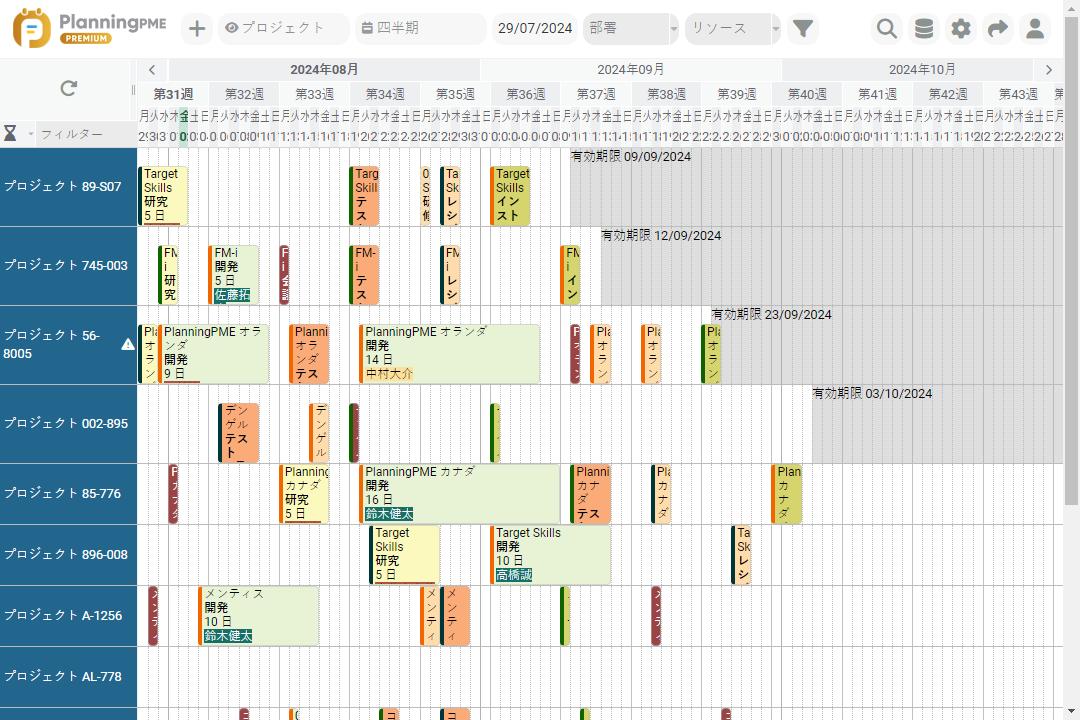Open the user account icon
This screenshot has width=1080, height=720.
(x=1035, y=29)
